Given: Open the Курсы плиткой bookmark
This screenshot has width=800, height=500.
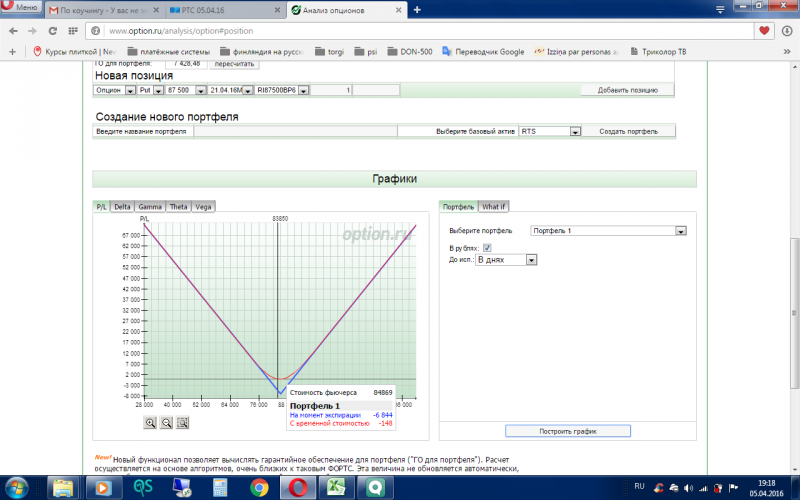Looking at the screenshot, I should click(74, 52).
